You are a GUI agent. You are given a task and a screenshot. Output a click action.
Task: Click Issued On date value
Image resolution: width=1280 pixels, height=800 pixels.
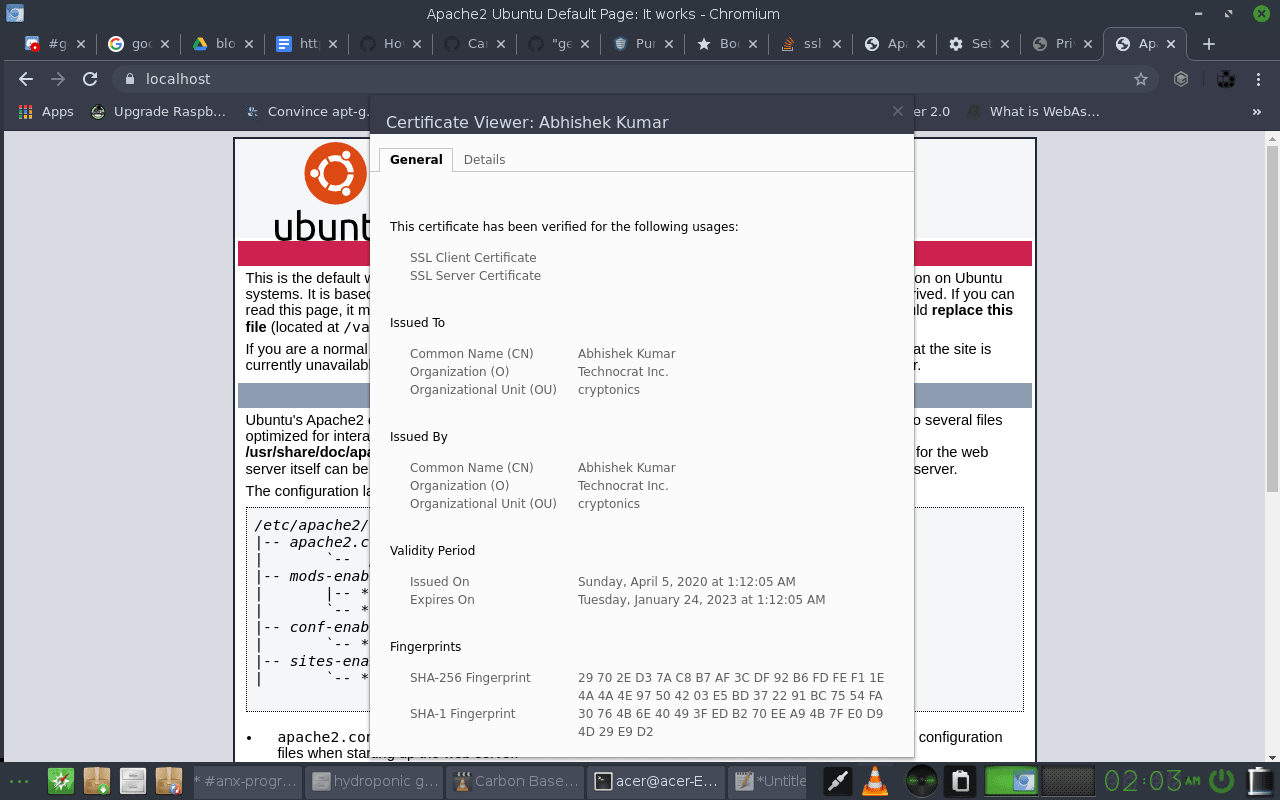pos(687,582)
